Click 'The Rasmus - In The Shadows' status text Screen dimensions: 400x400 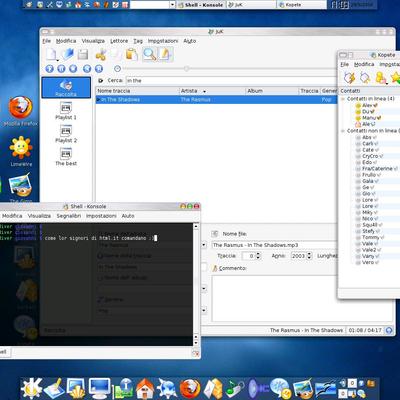(x=306, y=330)
